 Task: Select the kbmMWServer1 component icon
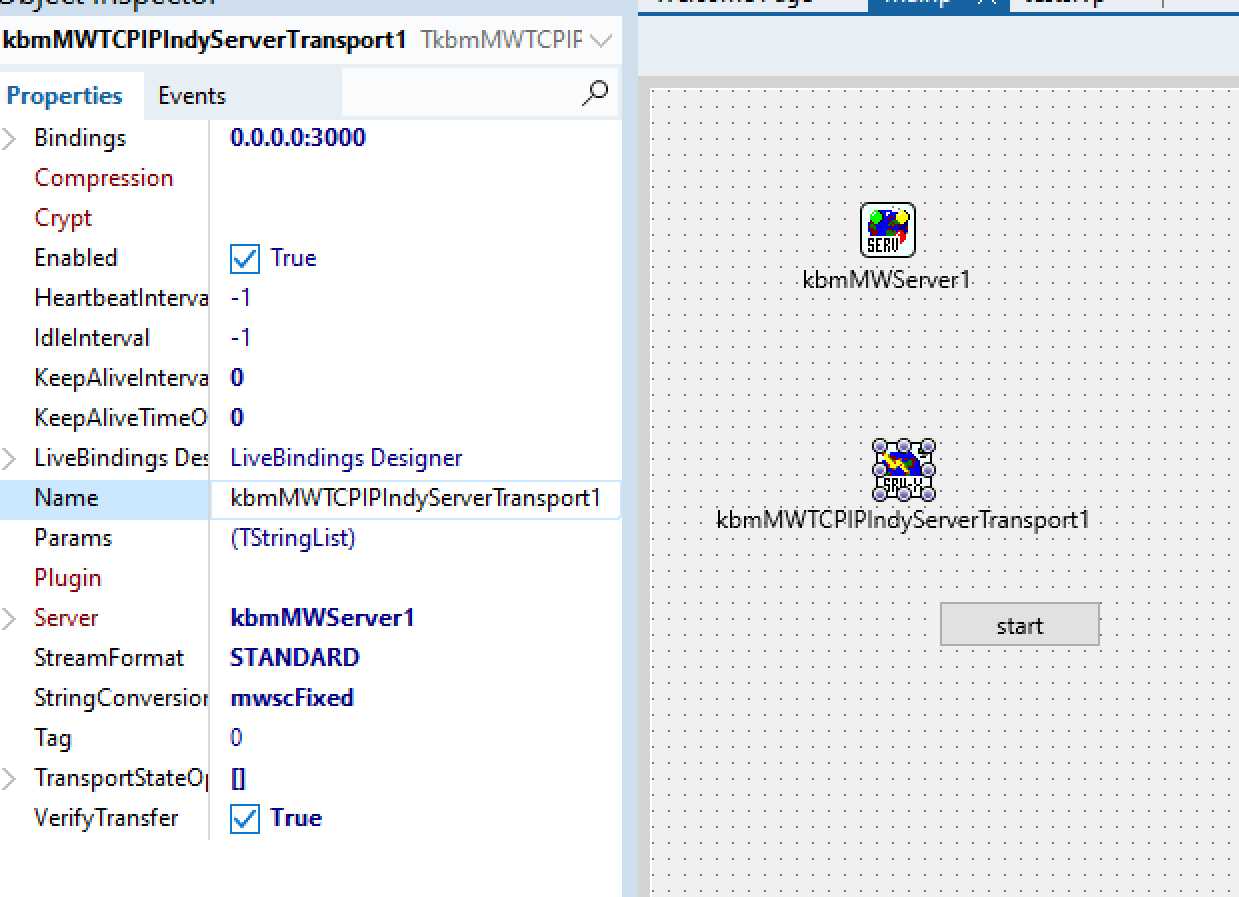(x=888, y=231)
